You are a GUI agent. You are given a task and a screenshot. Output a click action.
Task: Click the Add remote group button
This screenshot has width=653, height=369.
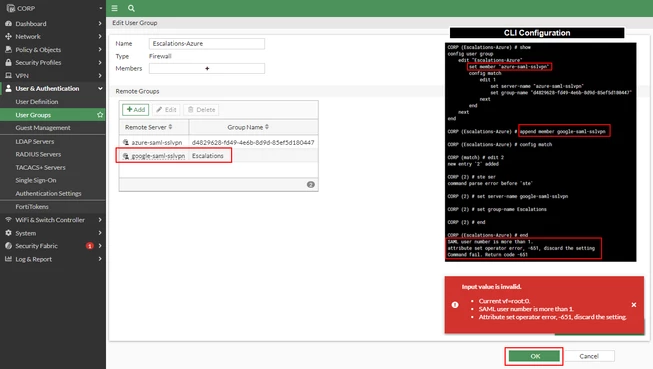click(136, 110)
